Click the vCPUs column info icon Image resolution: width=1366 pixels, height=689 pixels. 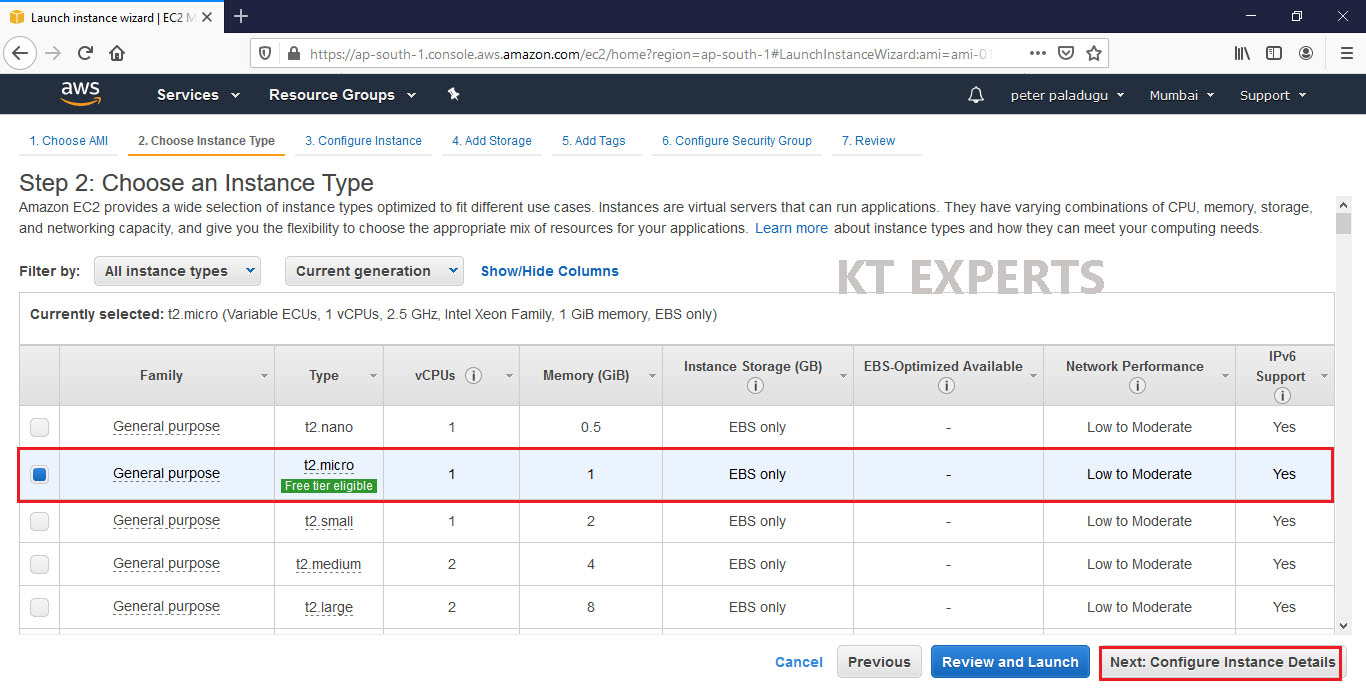click(x=474, y=376)
